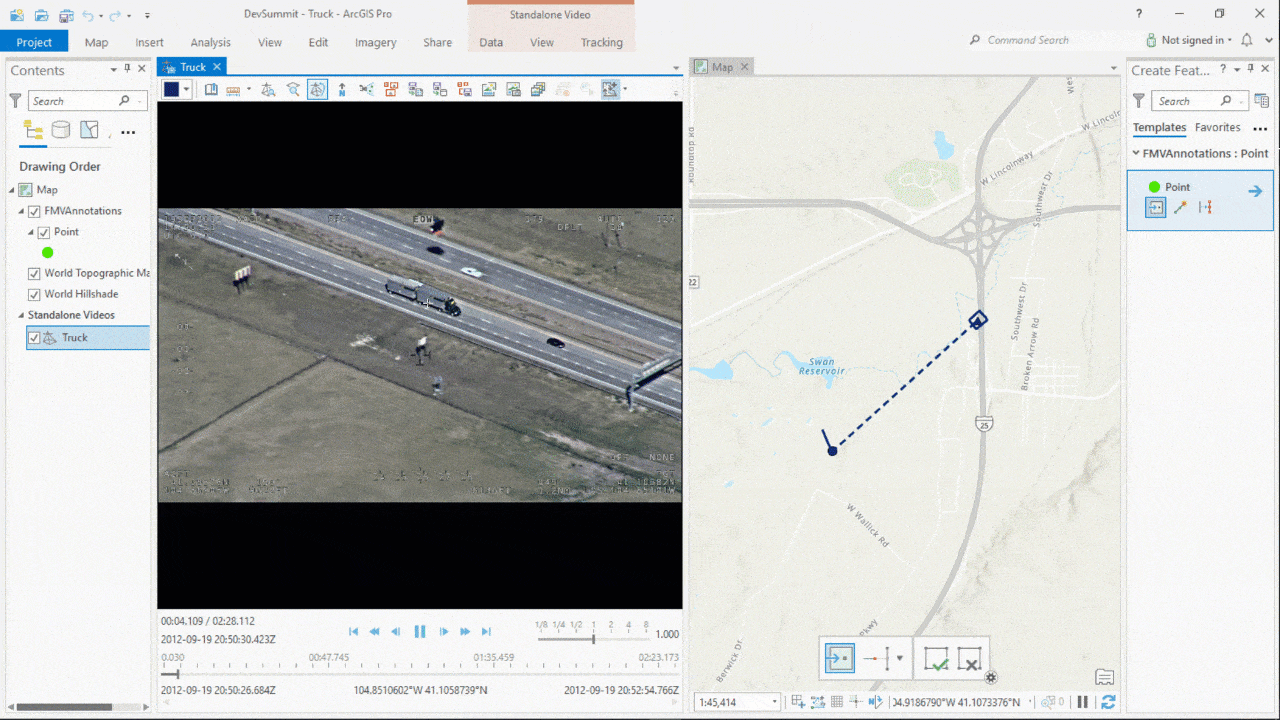This screenshot has height=720, width=1280.
Task: Open the Tracking tab under Standalone Video
Action: click(x=602, y=42)
